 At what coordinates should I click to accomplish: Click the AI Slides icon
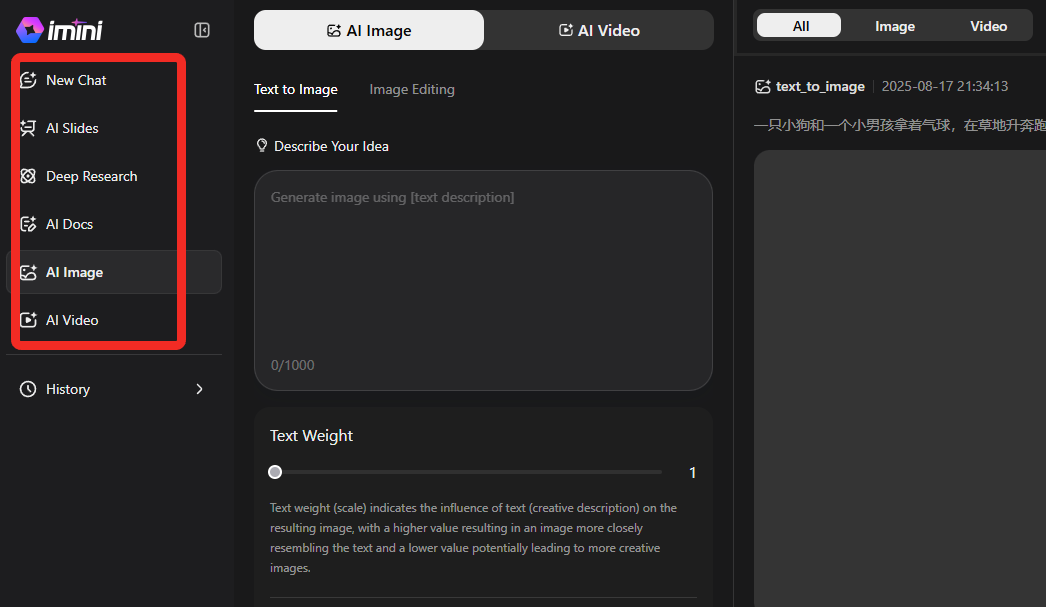[28, 128]
